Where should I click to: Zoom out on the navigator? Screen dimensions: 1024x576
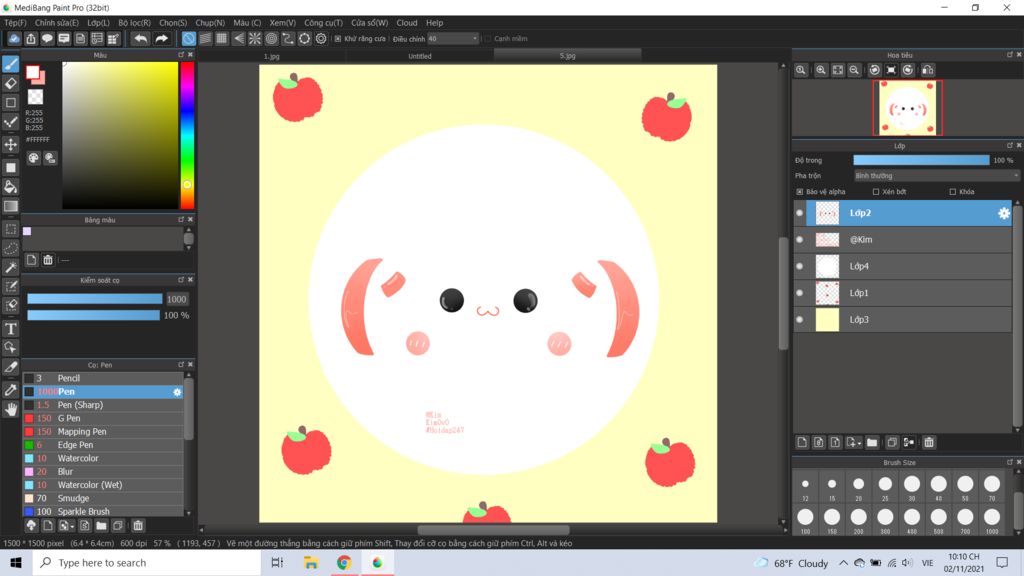point(854,70)
